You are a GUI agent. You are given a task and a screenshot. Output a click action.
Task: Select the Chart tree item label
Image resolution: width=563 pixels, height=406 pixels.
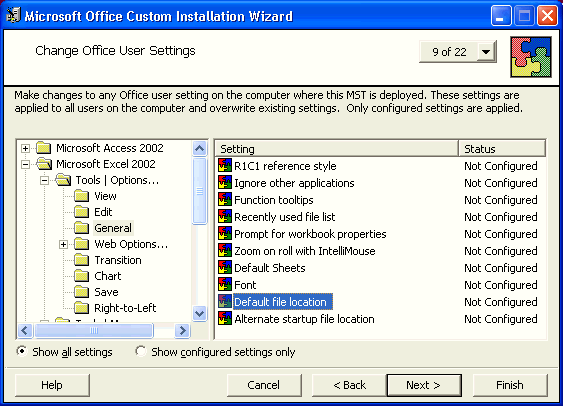click(108, 276)
